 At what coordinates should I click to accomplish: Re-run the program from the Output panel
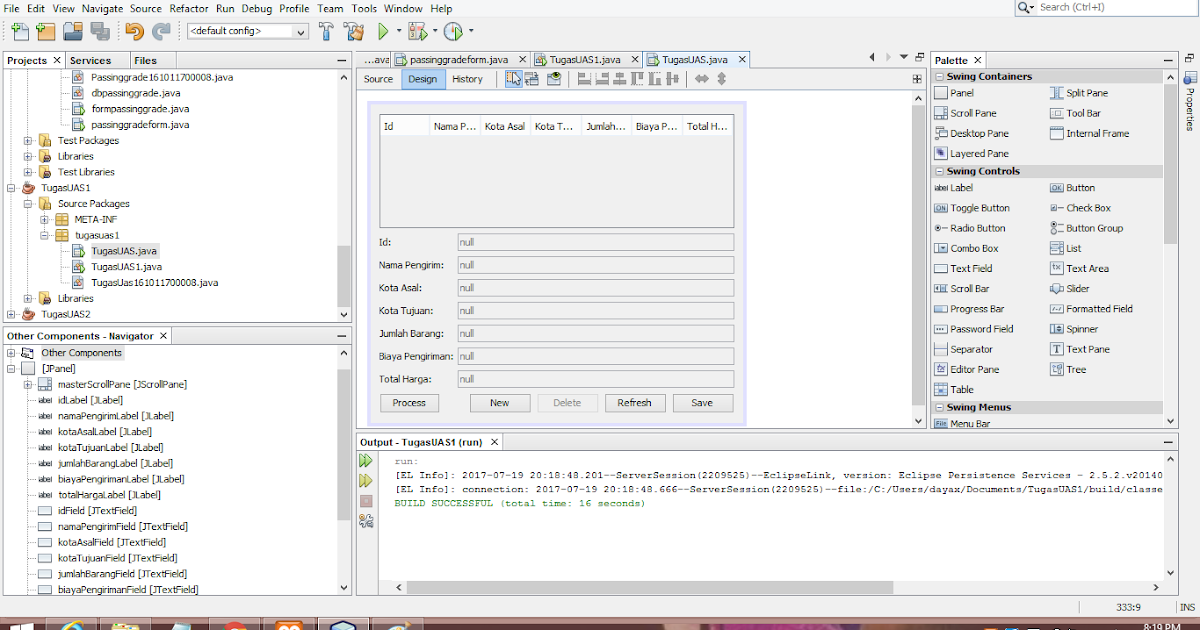[x=364, y=463]
